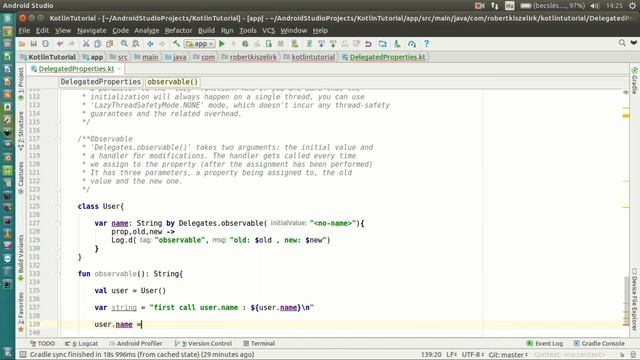Click the main breadcrumb folder
The image size is (640, 360).
click(146, 57)
